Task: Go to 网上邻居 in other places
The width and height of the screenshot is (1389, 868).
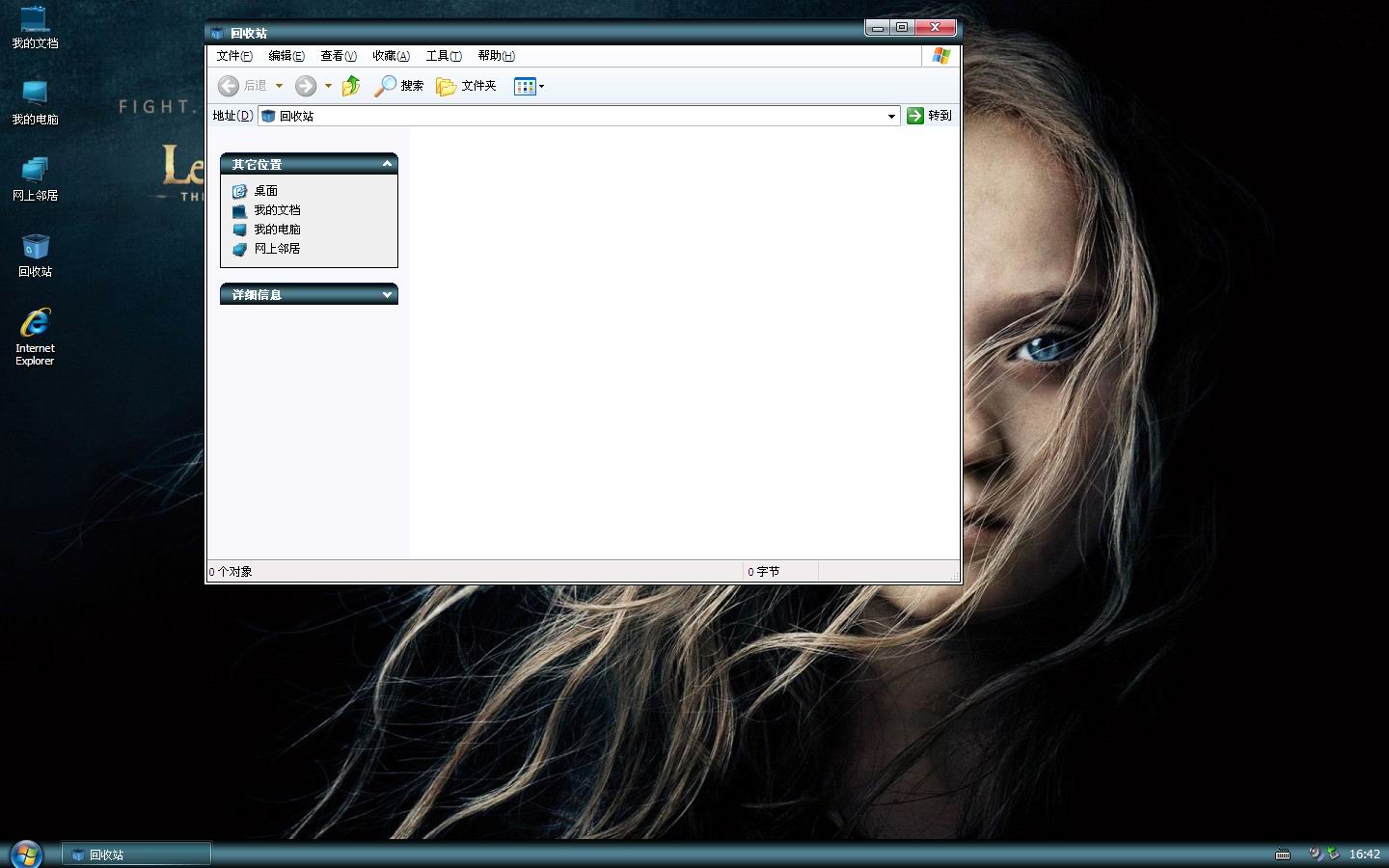Action: [x=266, y=249]
